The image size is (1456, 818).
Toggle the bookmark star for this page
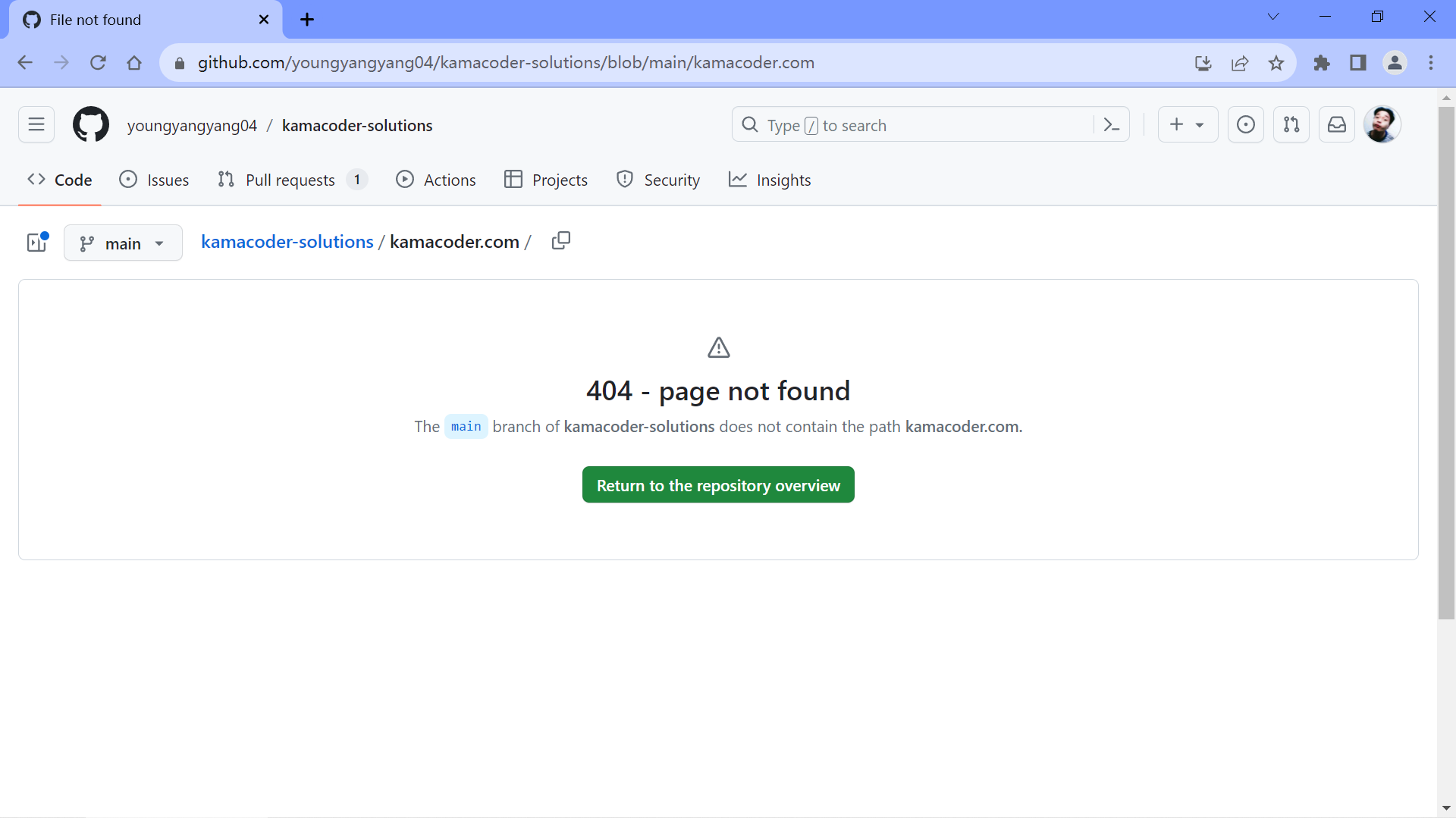pyautogui.click(x=1276, y=63)
